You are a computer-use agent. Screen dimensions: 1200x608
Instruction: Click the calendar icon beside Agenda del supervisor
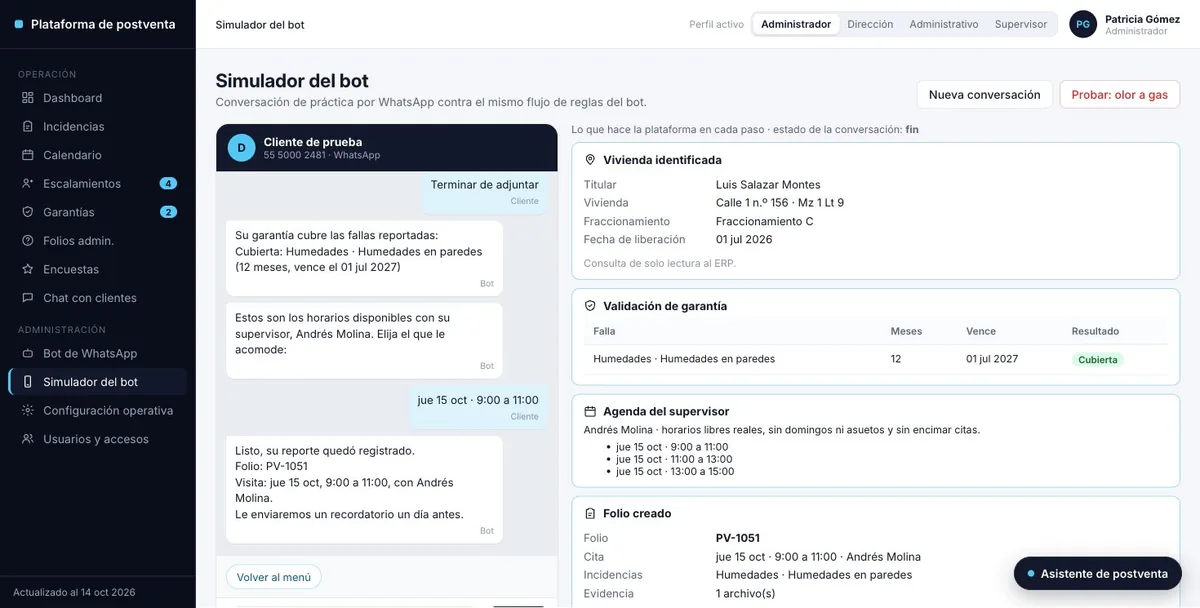(590, 411)
